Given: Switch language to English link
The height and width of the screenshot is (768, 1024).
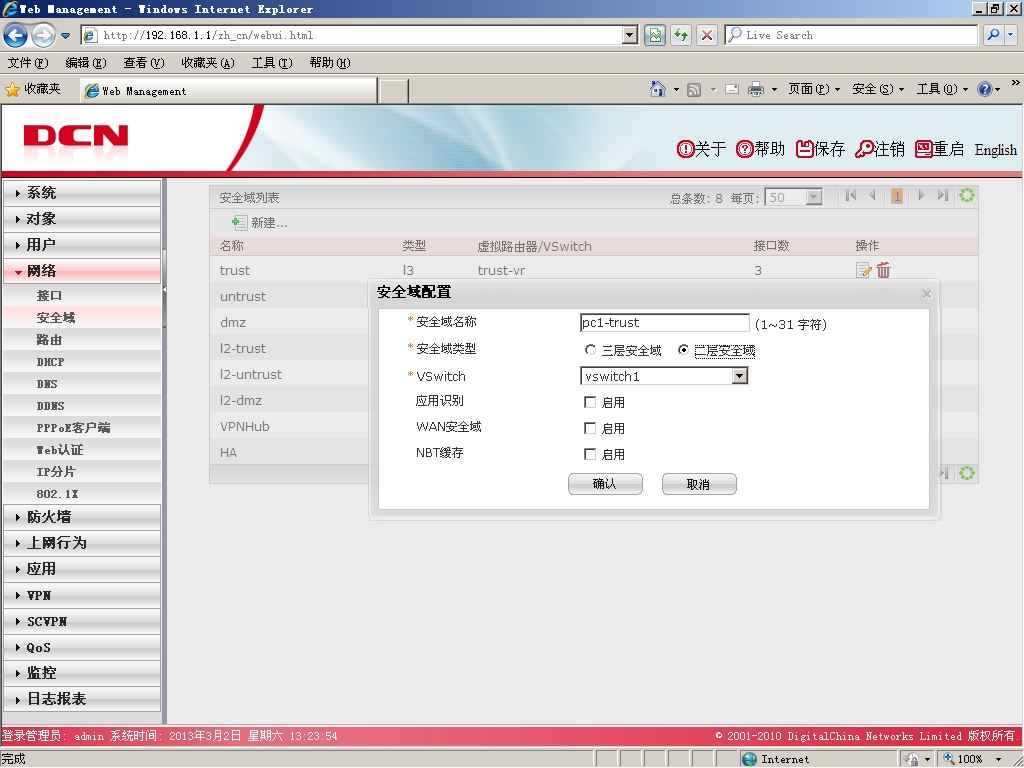Looking at the screenshot, I should [x=995, y=150].
